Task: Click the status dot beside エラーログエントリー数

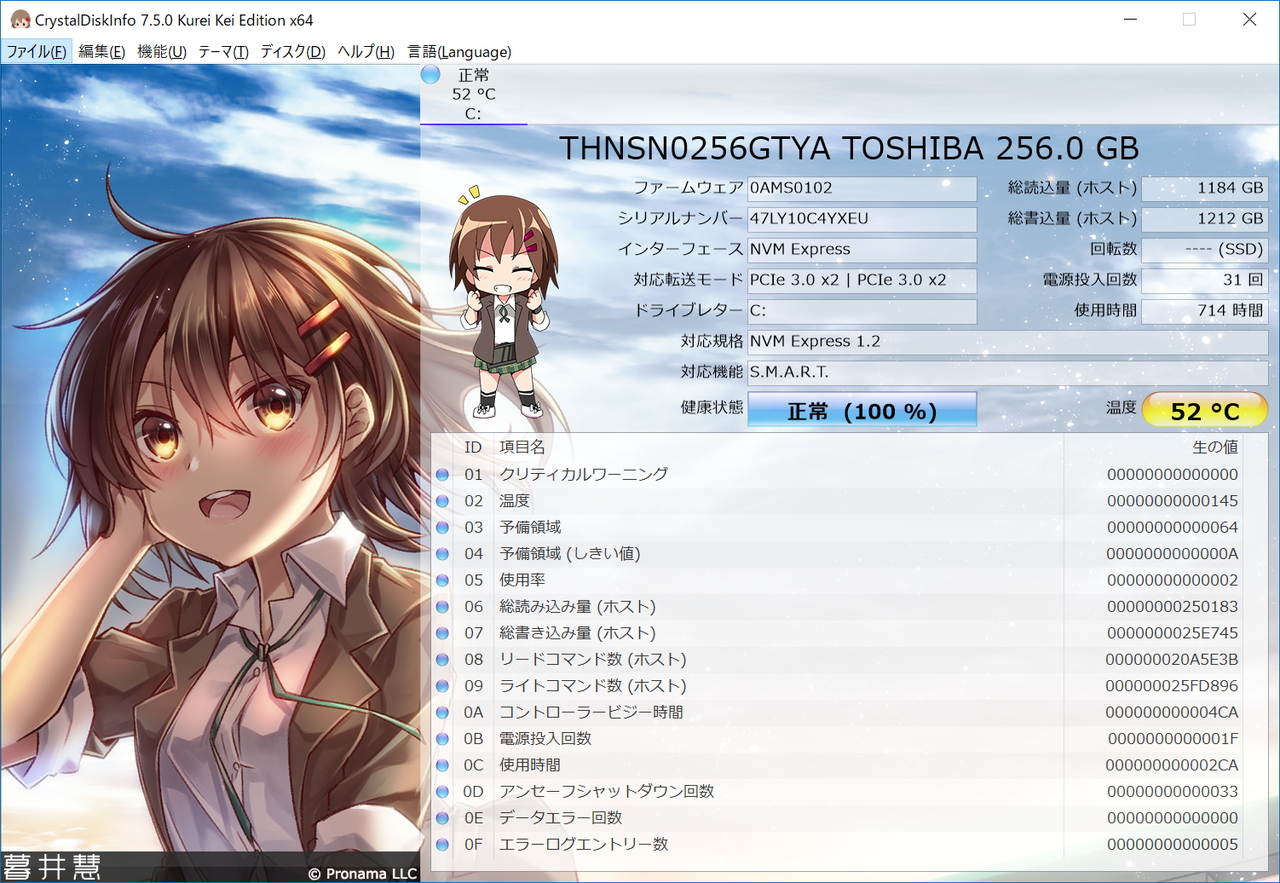Action: (441, 844)
